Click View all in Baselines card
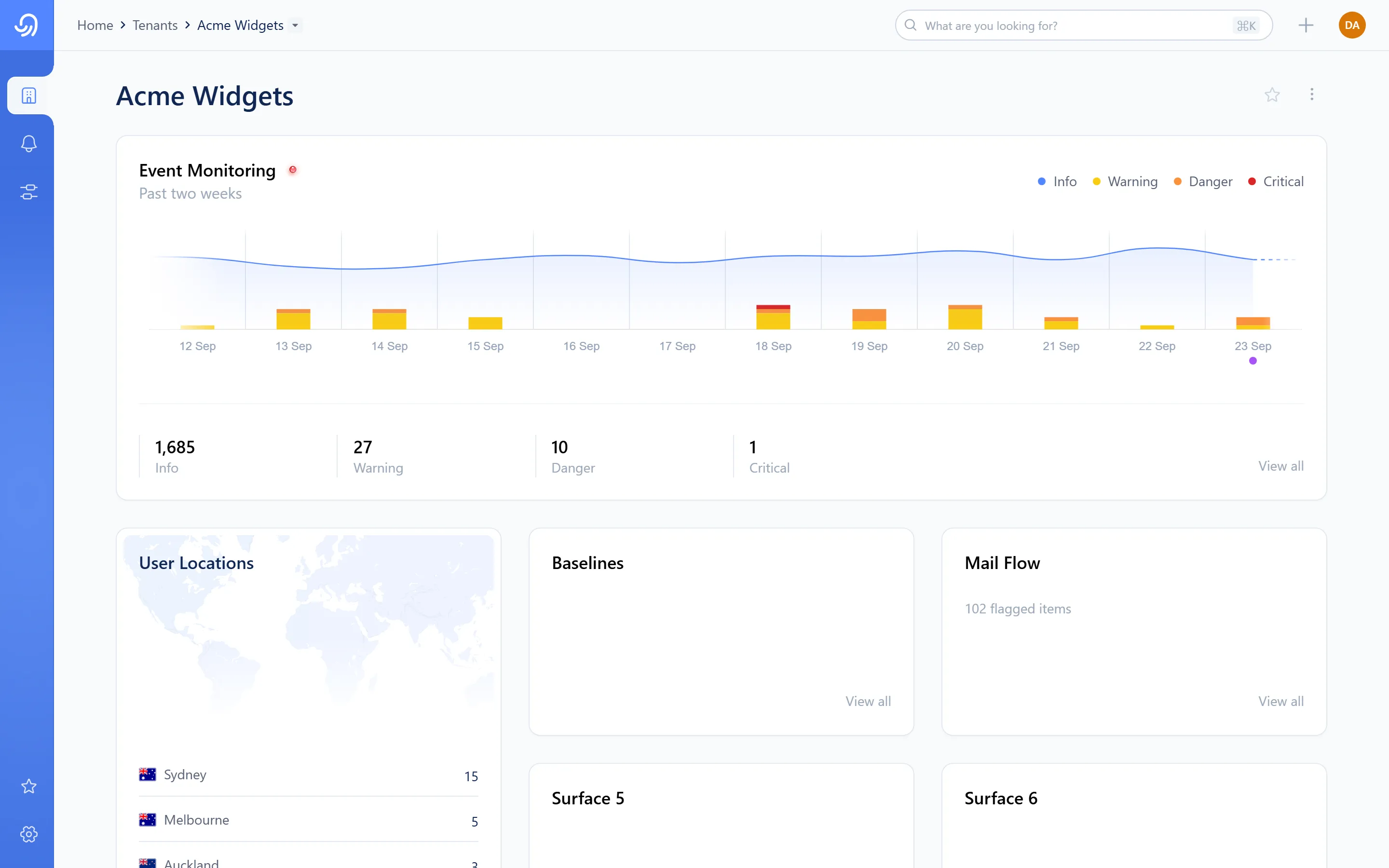This screenshot has width=1389, height=868. [x=868, y=702]
